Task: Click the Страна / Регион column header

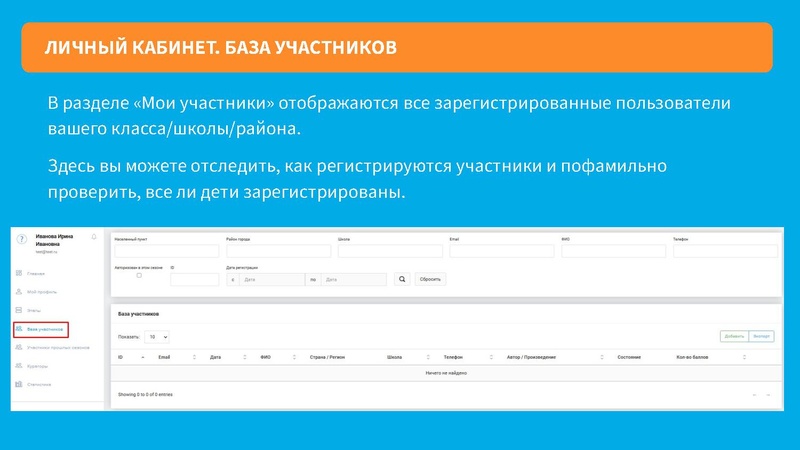Action: point(328,357)
